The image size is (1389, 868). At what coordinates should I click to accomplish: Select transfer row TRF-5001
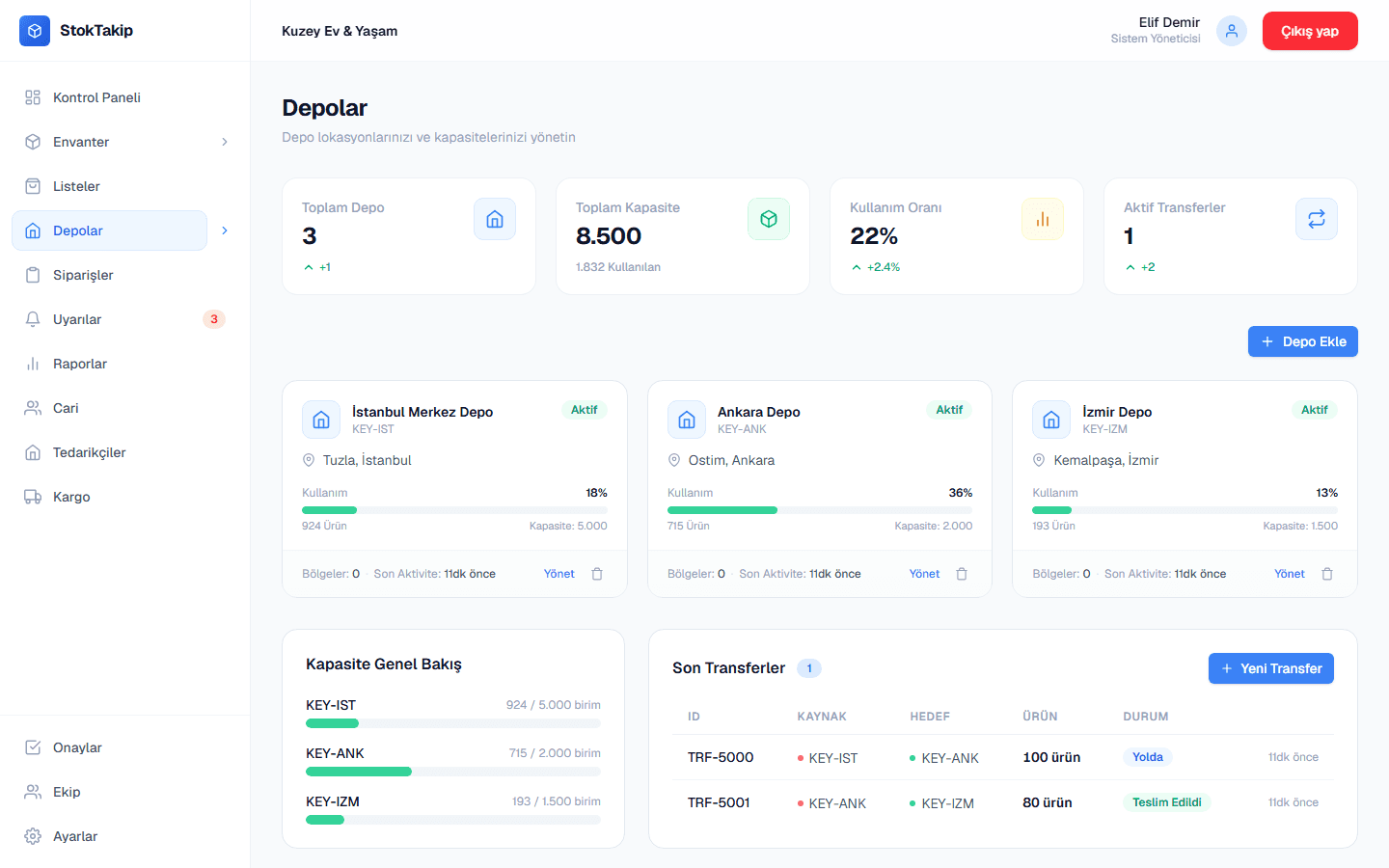[1003, 802]
